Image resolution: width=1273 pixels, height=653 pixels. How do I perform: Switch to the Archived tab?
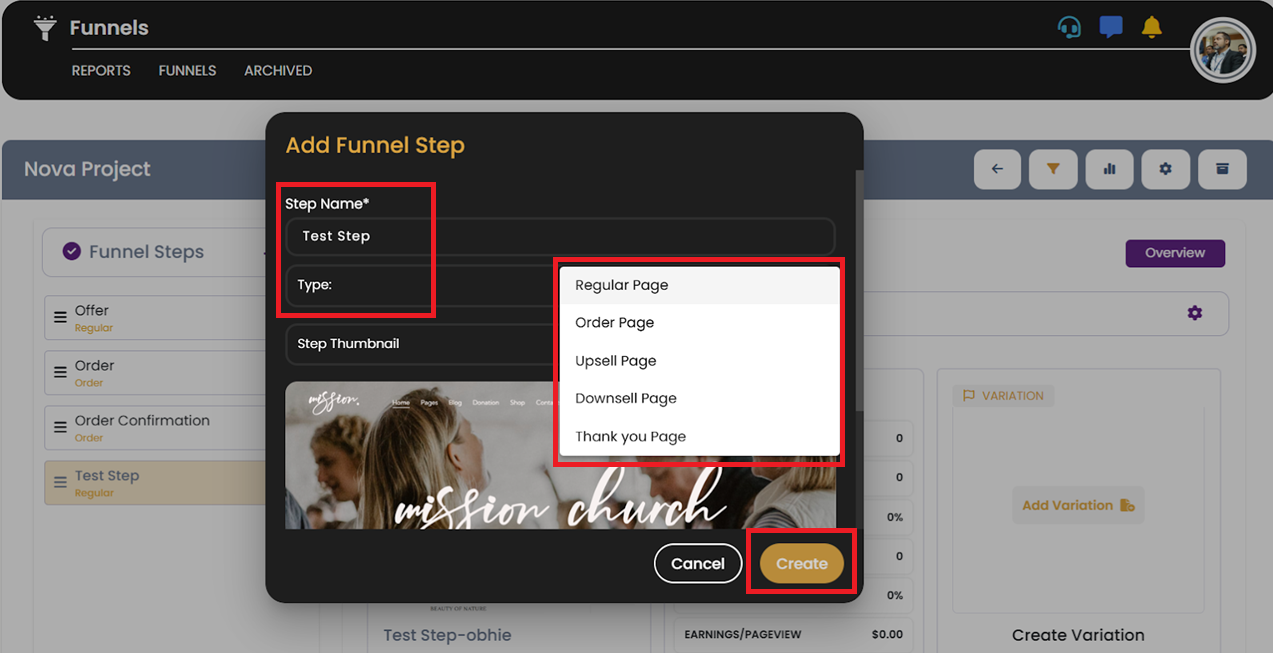pos(278,71)
